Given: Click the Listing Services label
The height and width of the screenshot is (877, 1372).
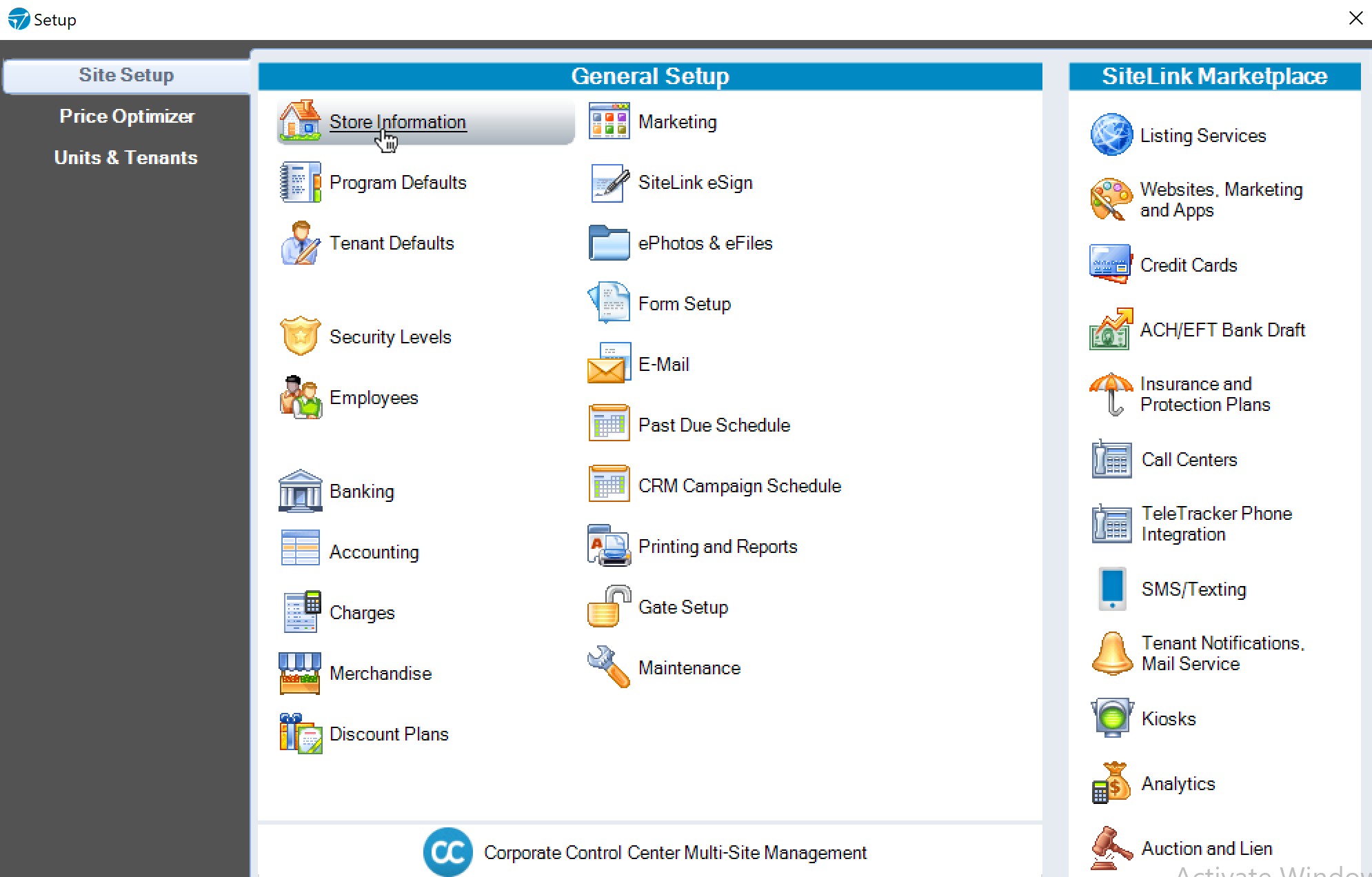Looking at the screenshot, I should [1203, 136].
